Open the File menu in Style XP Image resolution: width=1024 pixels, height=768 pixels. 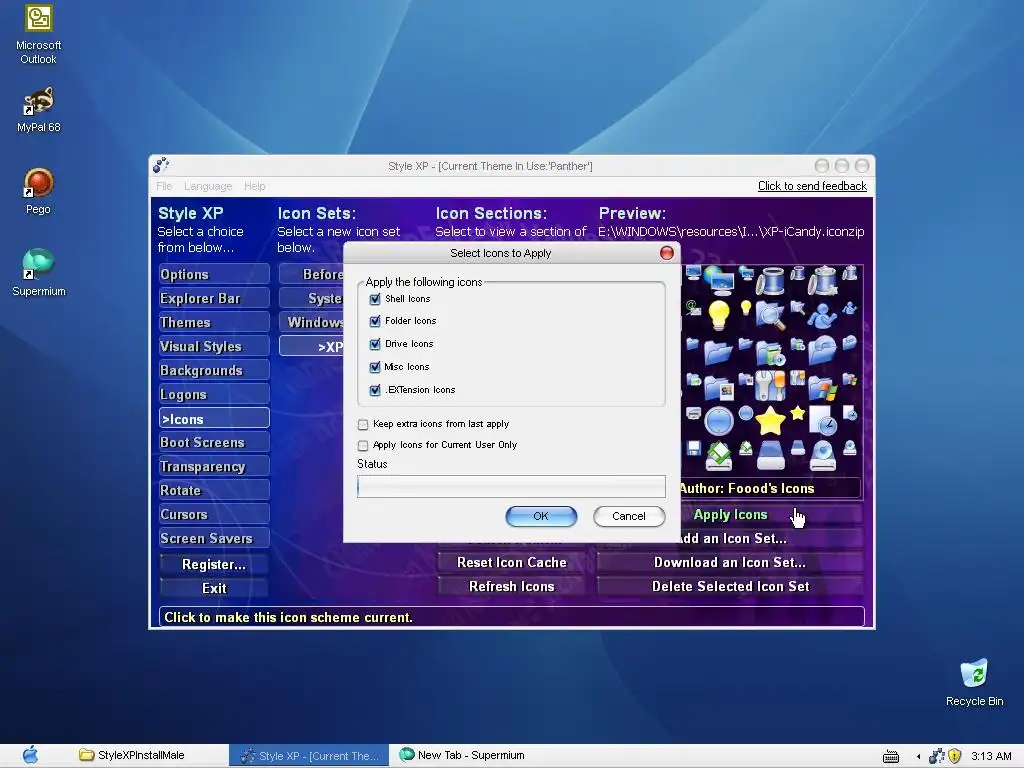click(x=164, y=186)
